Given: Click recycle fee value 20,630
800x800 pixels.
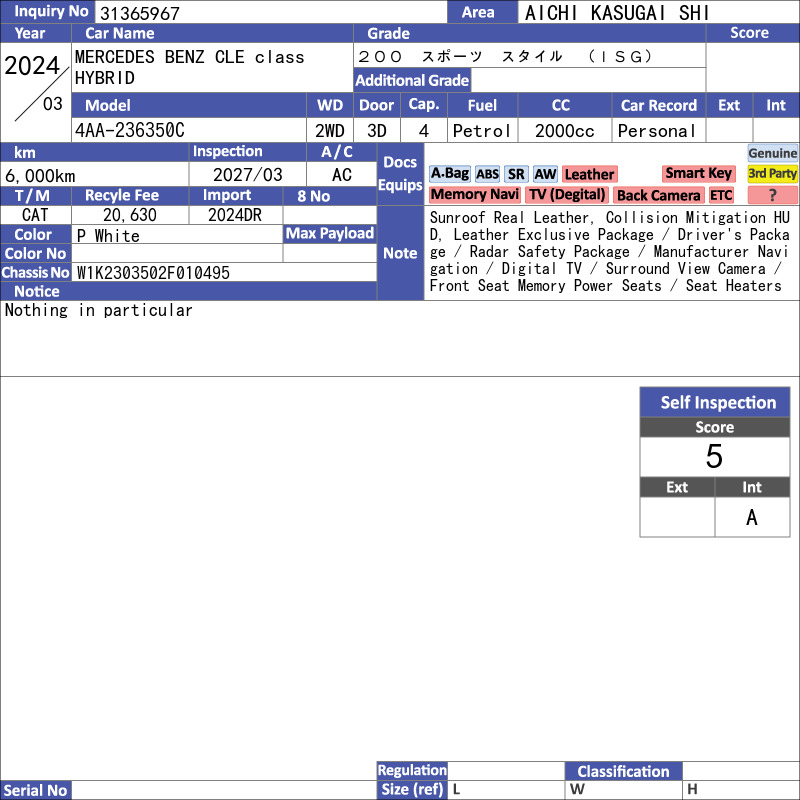Looking at the screenshot, I should point(130,215).
